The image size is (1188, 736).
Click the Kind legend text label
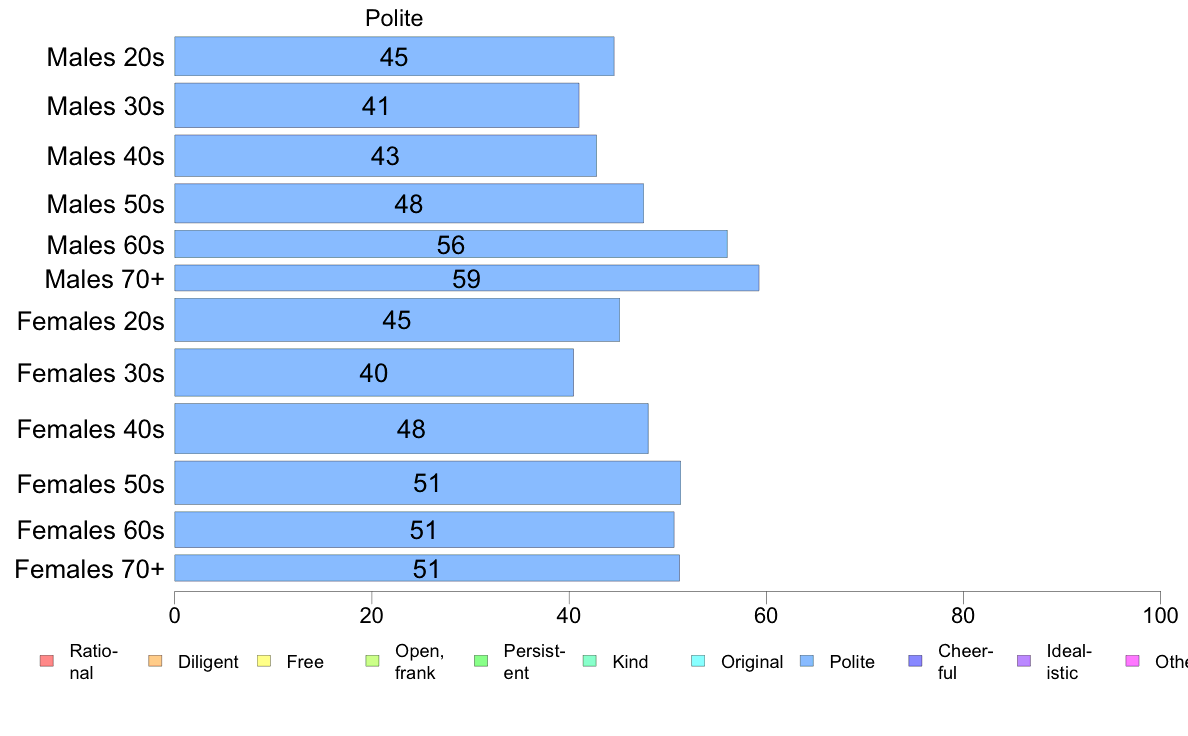630,662
